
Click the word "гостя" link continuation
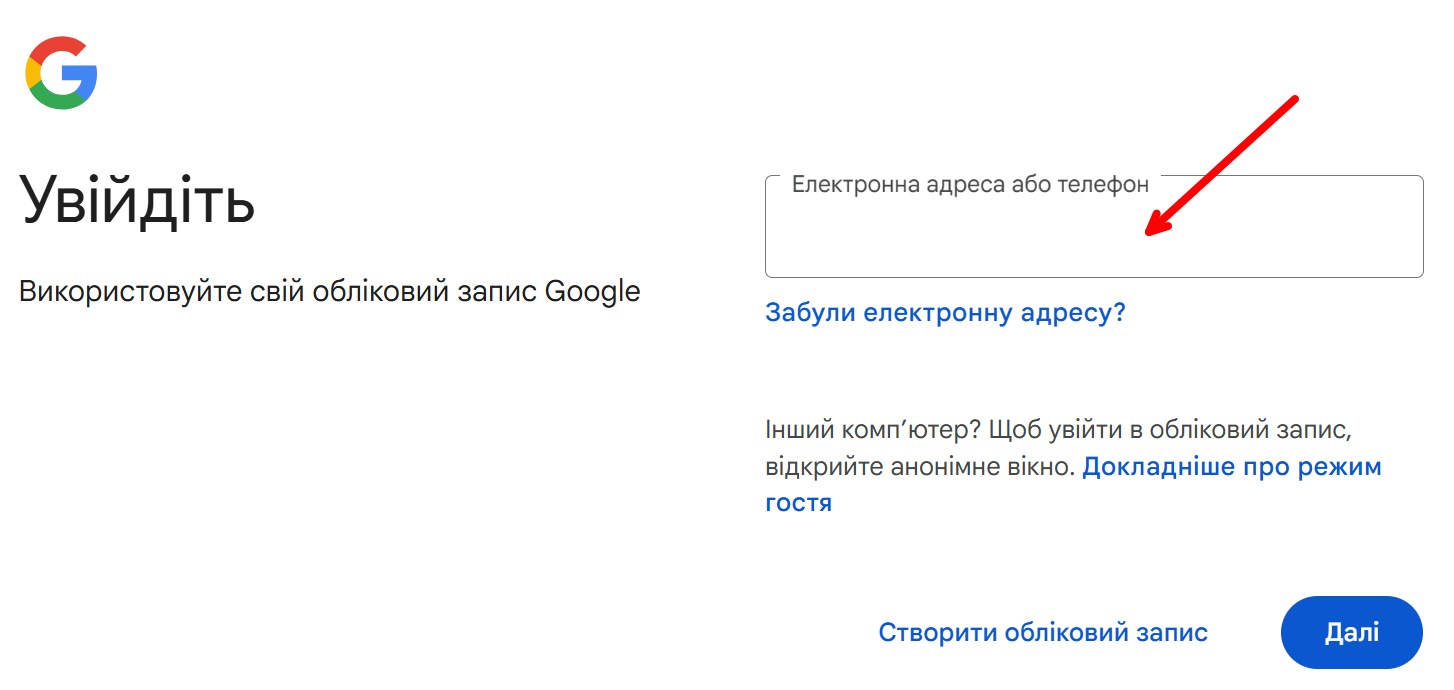coord(798,503)
